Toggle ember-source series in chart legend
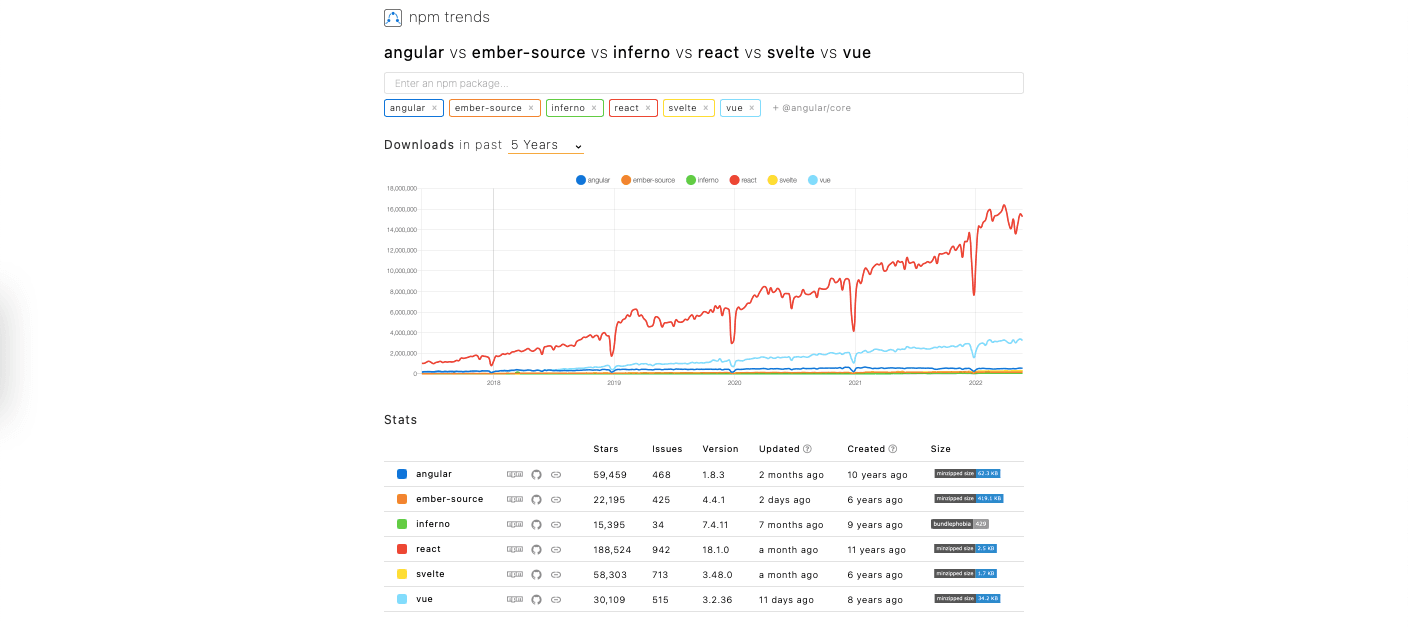This screenshot has width=1408, height=627. click(x=648, y=180)
